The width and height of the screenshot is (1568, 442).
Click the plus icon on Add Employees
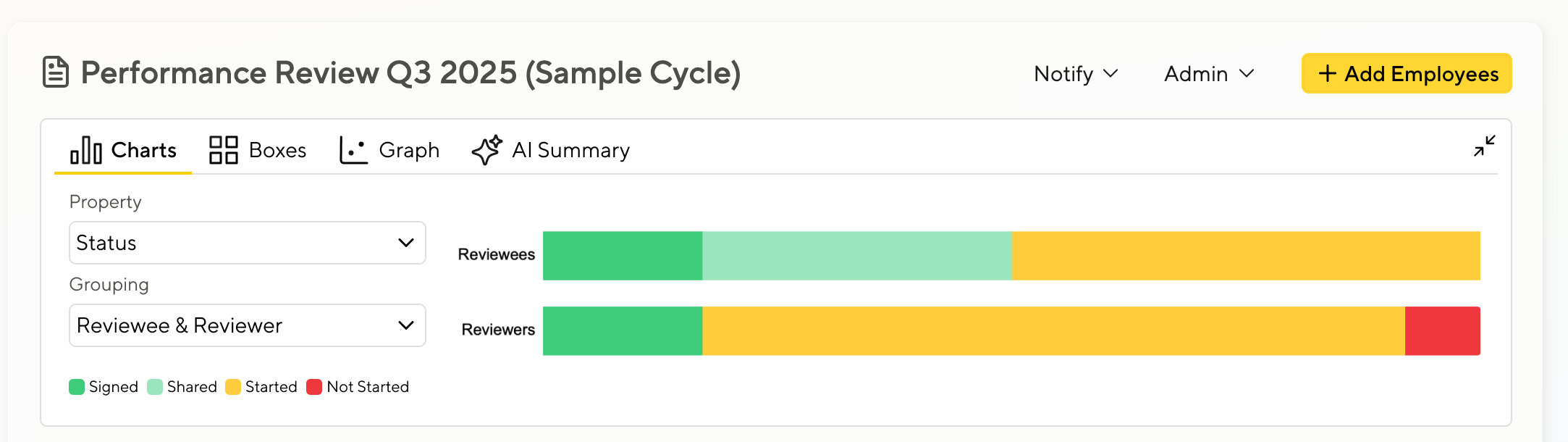tap(1327, 73)
